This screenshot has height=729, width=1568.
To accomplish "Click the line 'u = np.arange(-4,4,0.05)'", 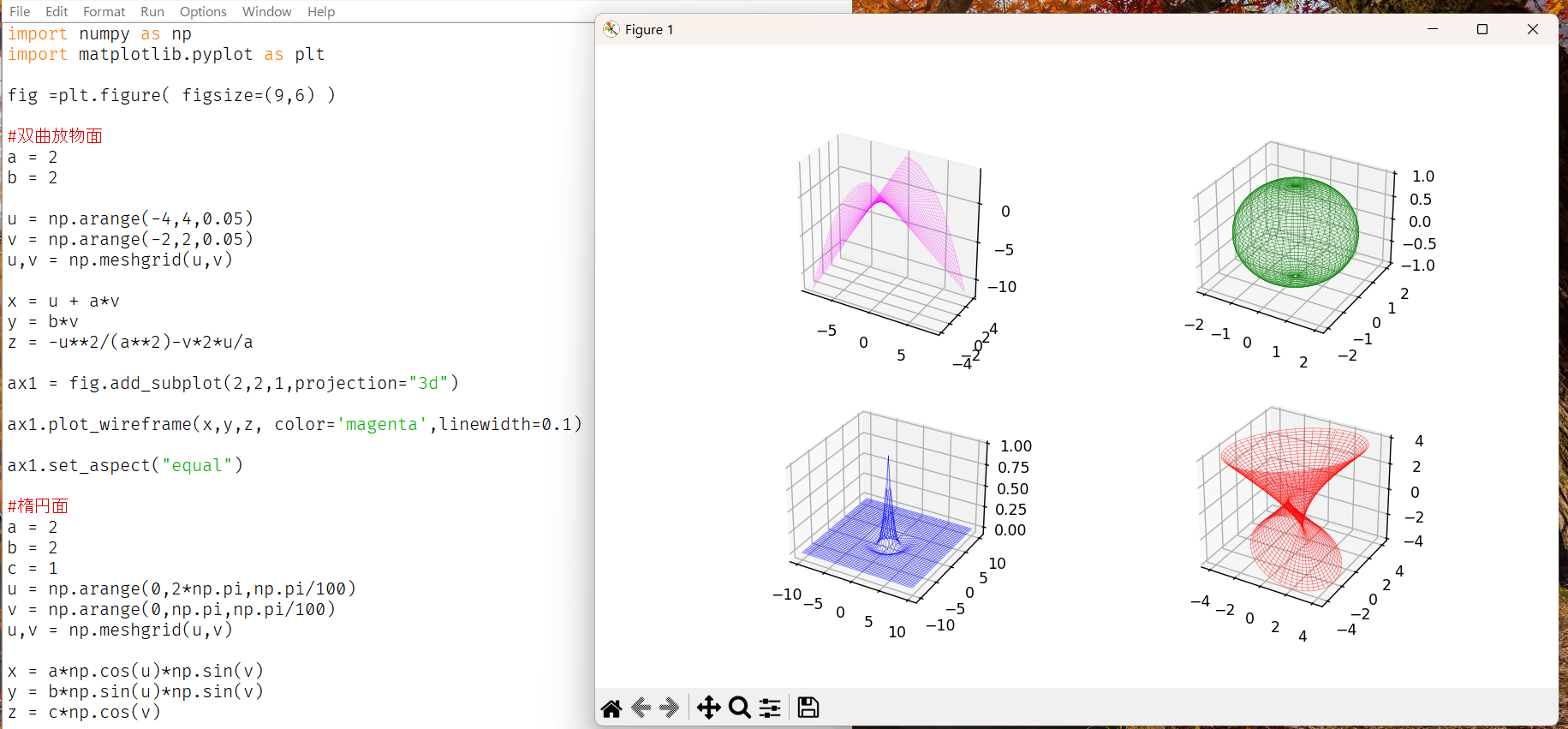I will coord(131,219).
